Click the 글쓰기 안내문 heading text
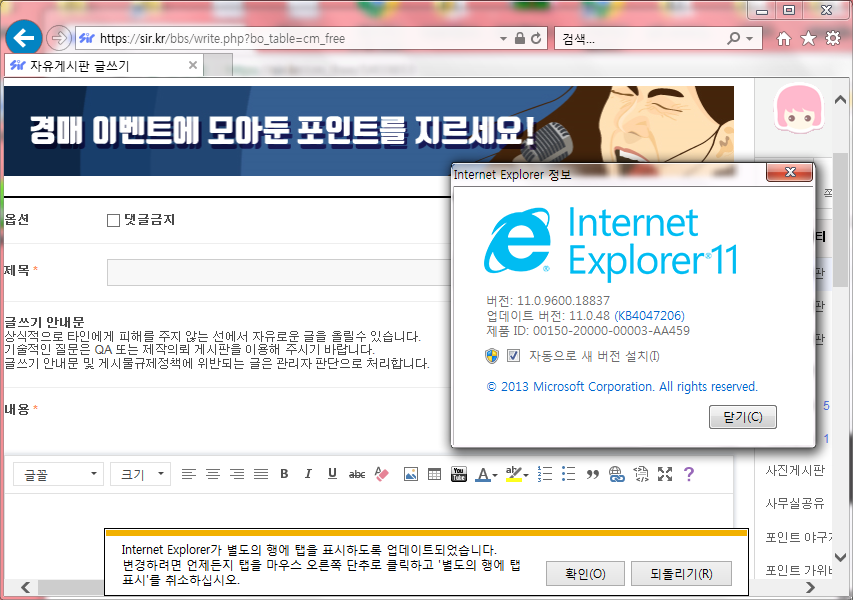The height and width of the screenshot is (600, 853). tap(44, 322)
